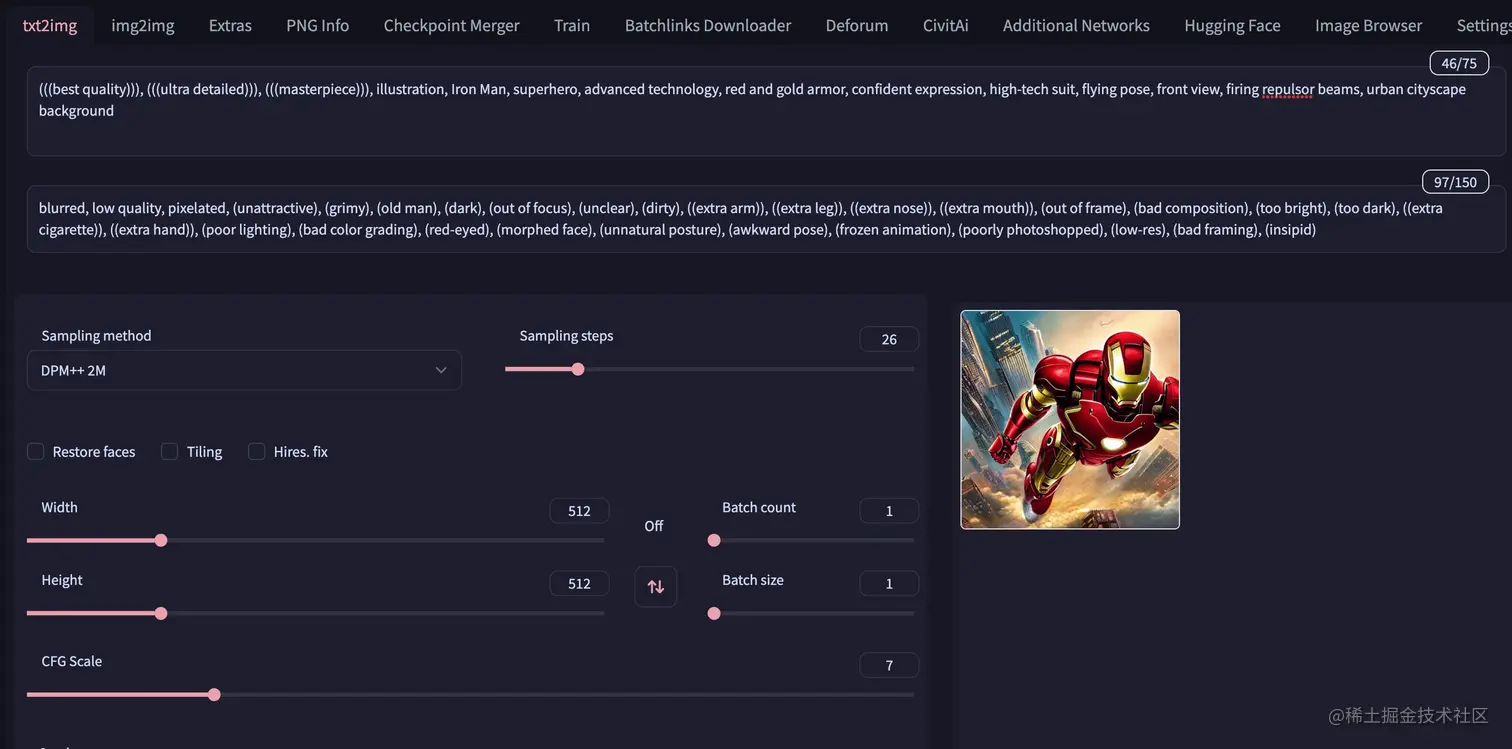Click the 97/150 negative token counter
The height and width of the screenshot is (749, 1512).
pos(1455,182)
